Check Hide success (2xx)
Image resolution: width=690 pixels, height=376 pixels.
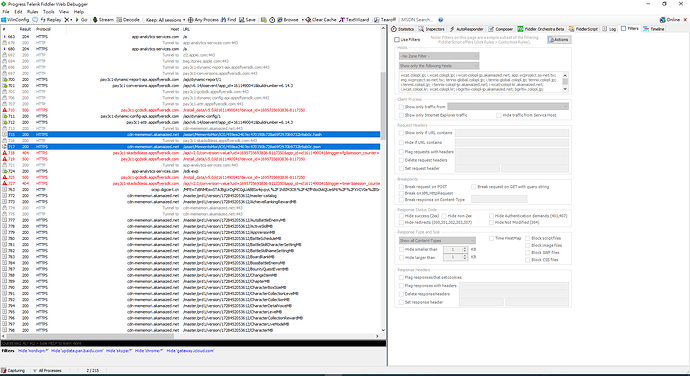point(401,216)
